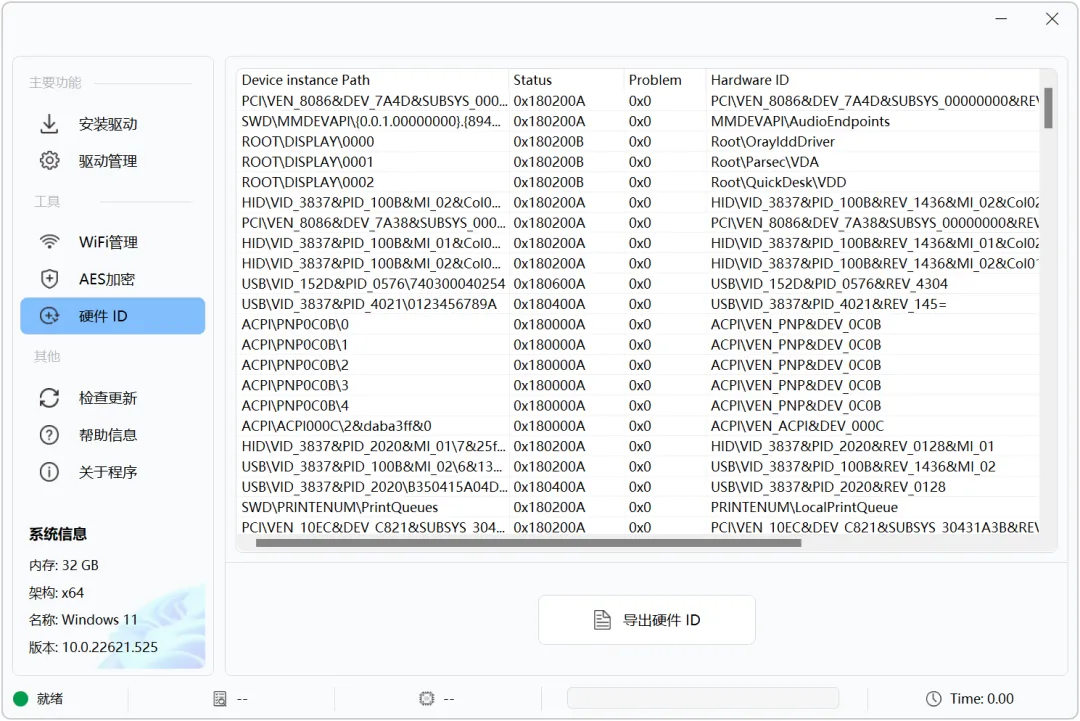
Task: Click the MMDEVAPI\AudioEndpoints cell
Action: click(800, 121)
